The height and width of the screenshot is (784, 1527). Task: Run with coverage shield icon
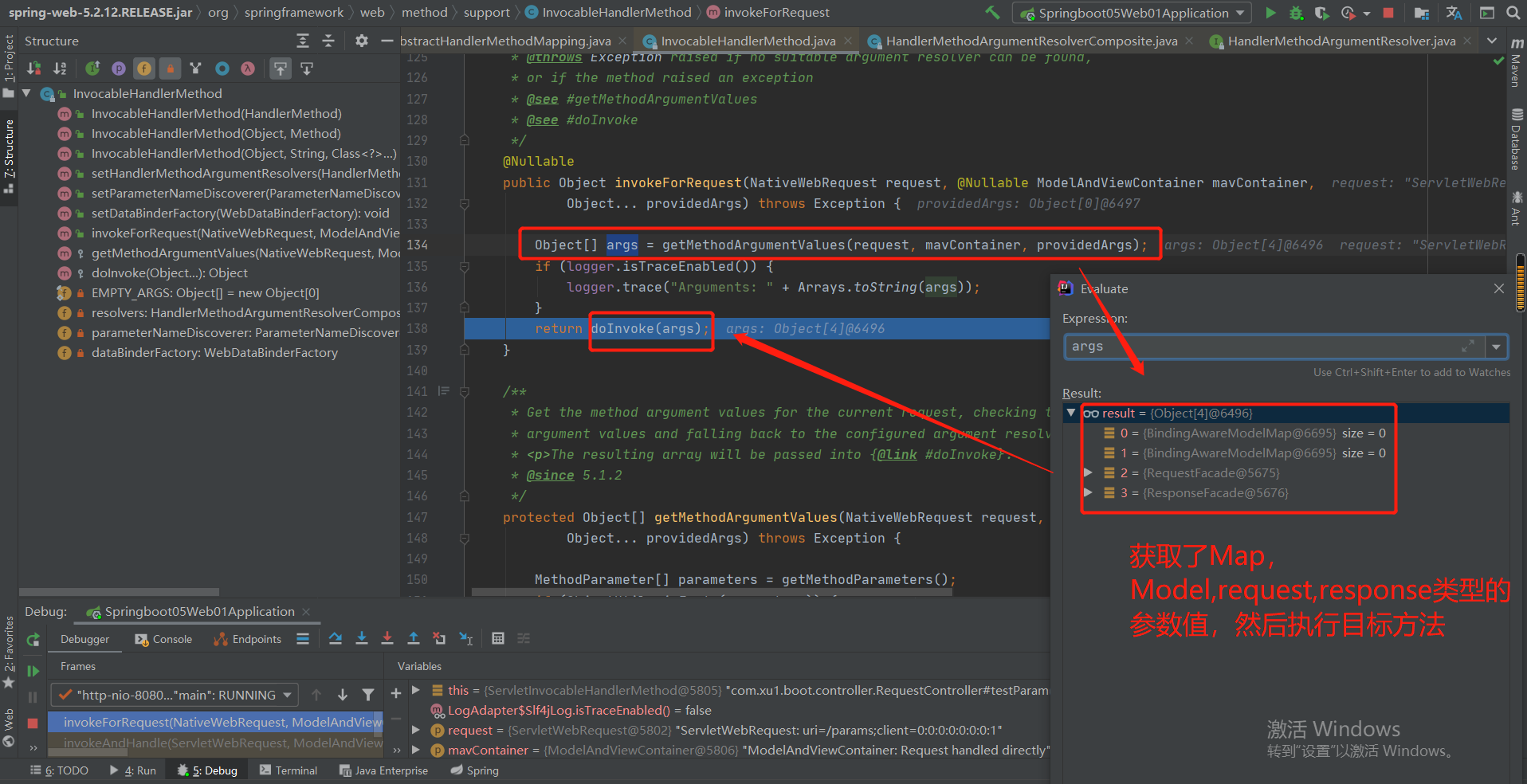(1321, 13)
